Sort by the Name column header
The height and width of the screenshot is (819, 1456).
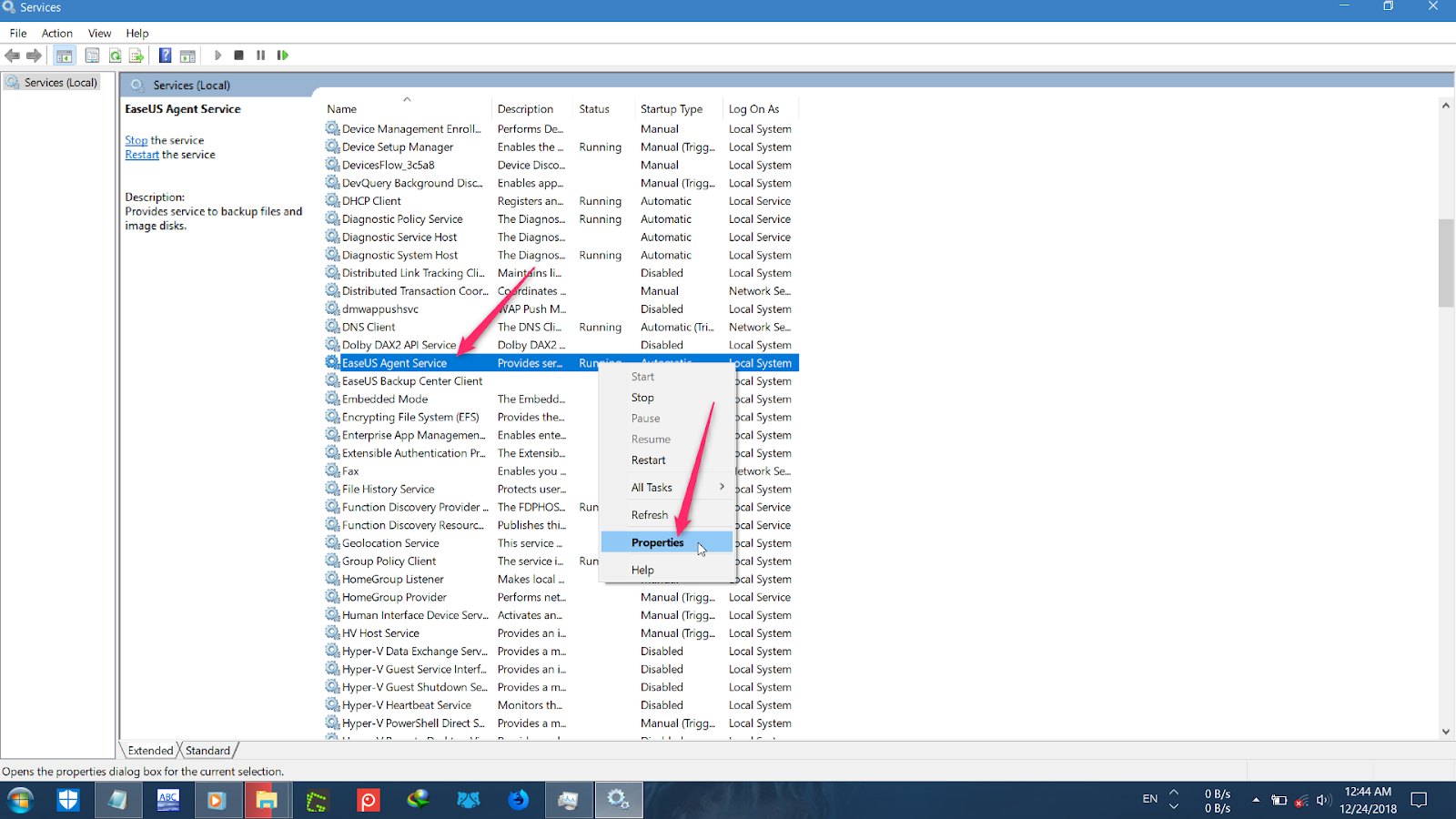click(x=407, y=109)
